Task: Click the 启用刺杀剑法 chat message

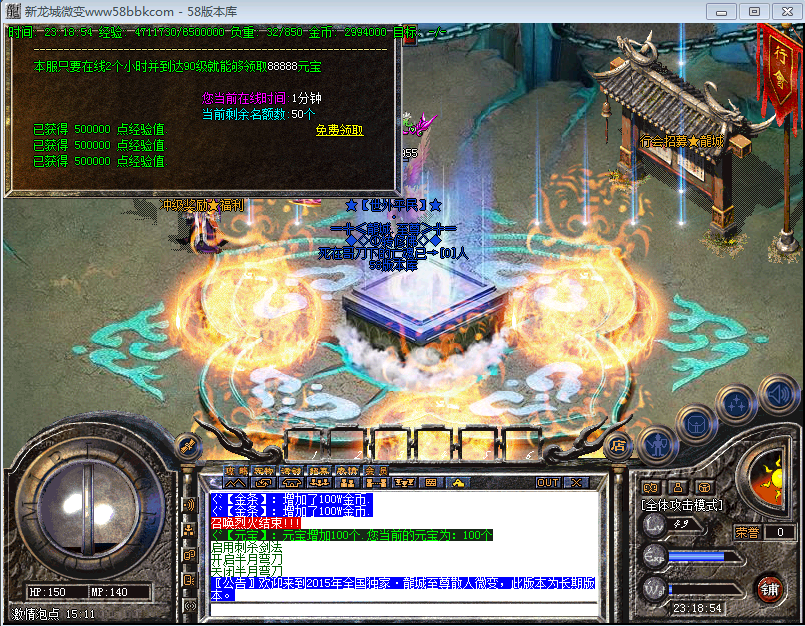Action: [246, 547]
